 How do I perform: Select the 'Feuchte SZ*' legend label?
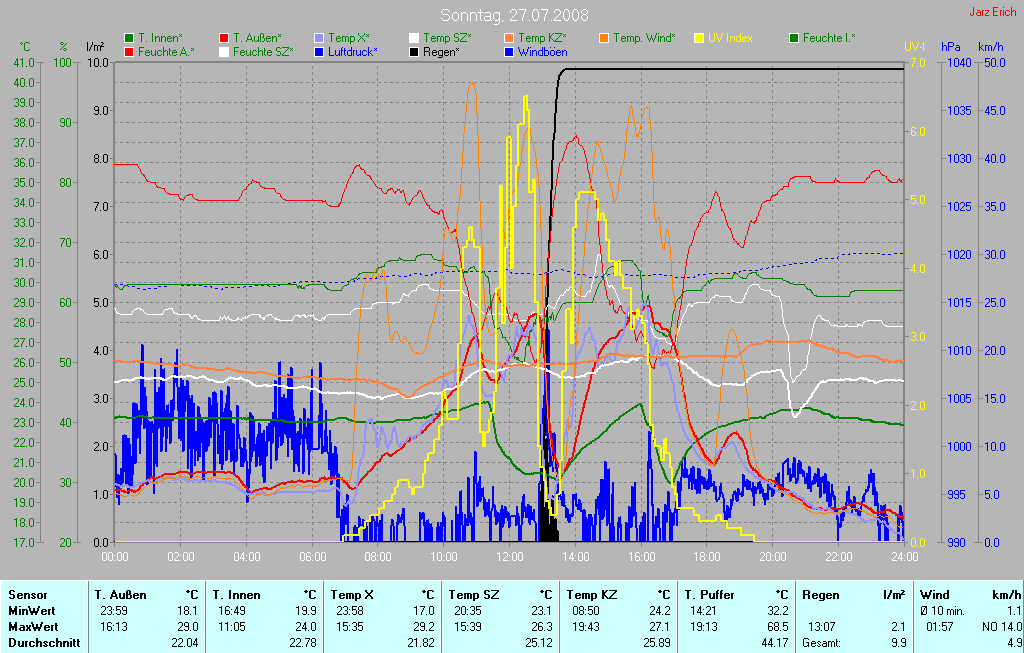pos(263,52)
